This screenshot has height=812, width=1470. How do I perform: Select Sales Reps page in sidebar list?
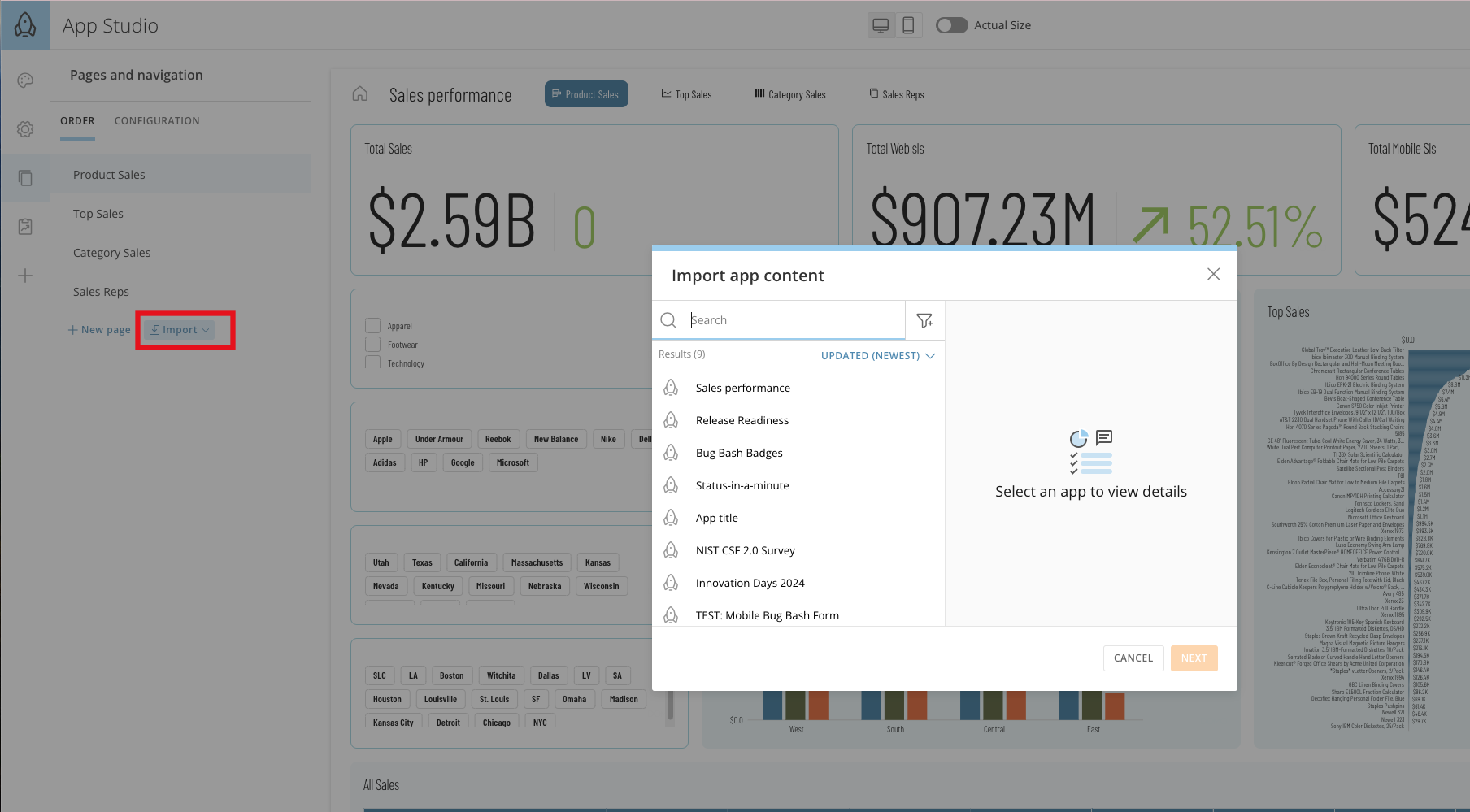pyautogui.click(x=180, y=292)
